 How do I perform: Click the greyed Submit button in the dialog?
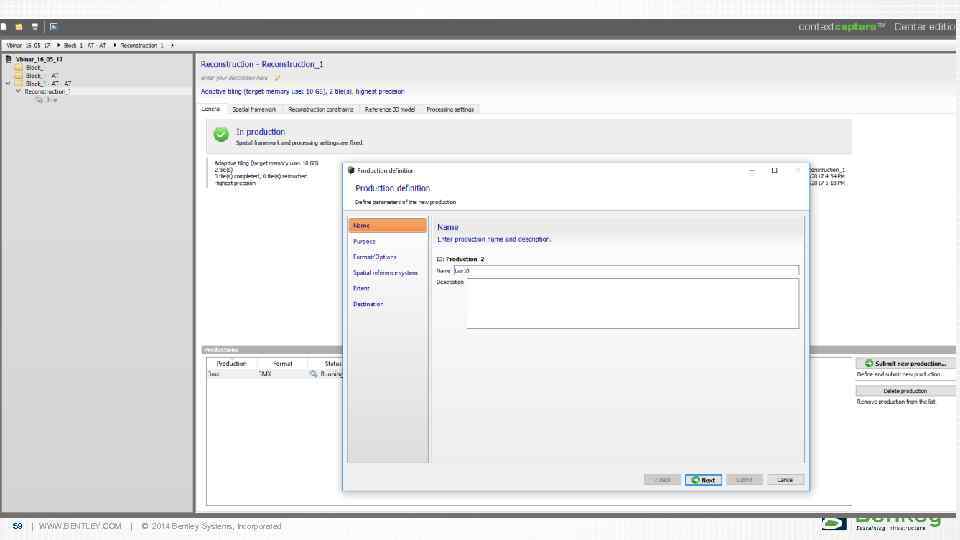tap(744, 480)
